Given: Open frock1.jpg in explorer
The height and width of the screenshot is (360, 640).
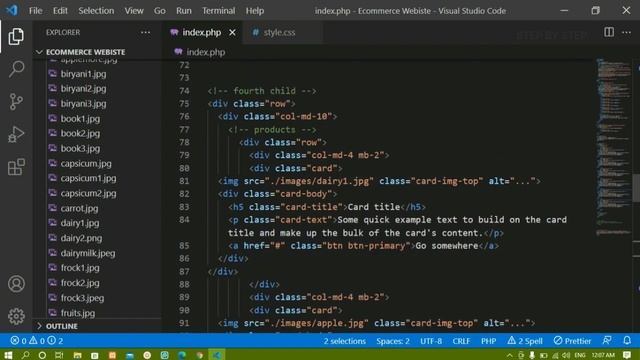Looking at the screenshot, I should click(80, 268).
